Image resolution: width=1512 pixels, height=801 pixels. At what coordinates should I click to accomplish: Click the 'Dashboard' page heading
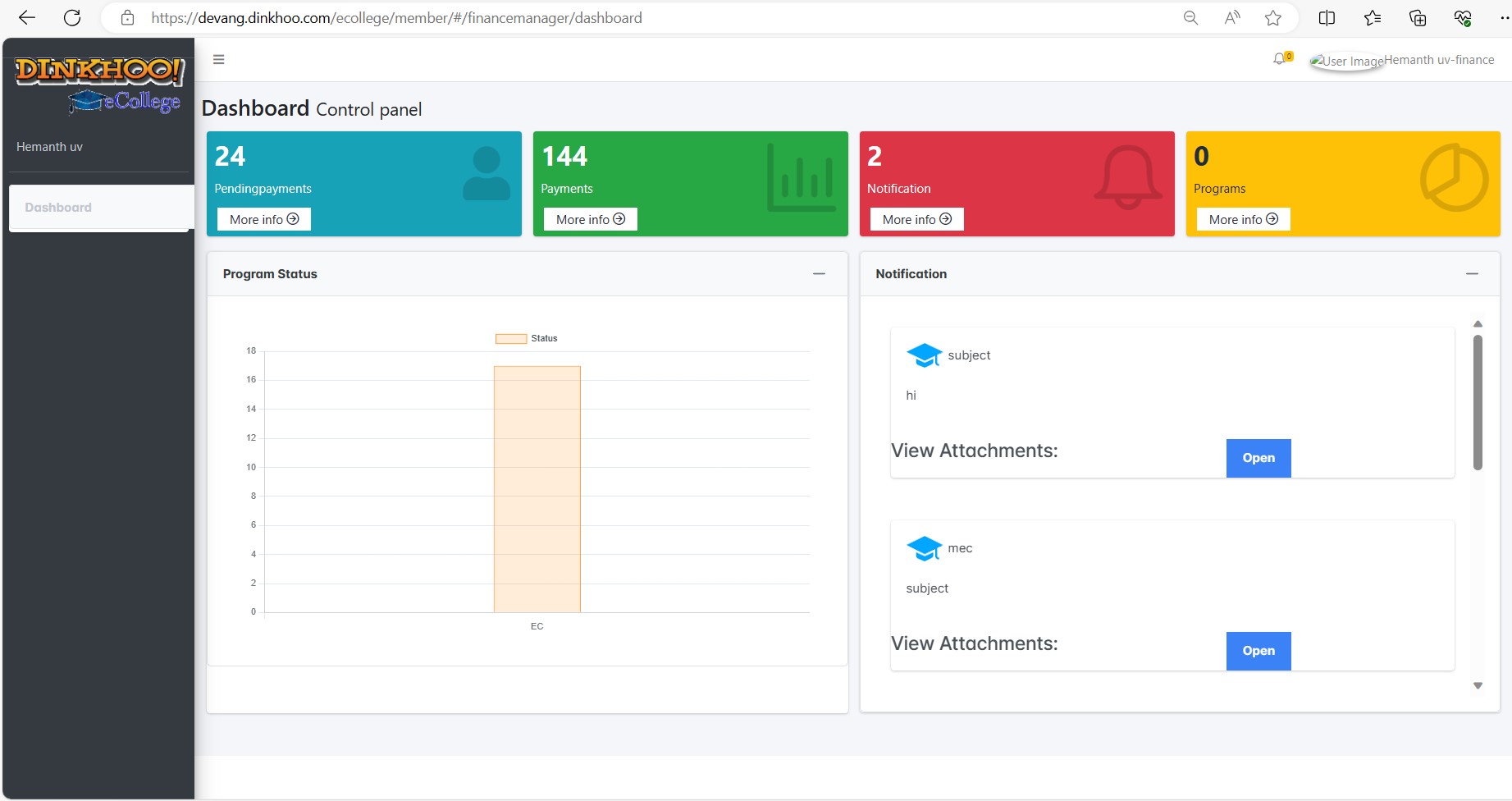255,108
